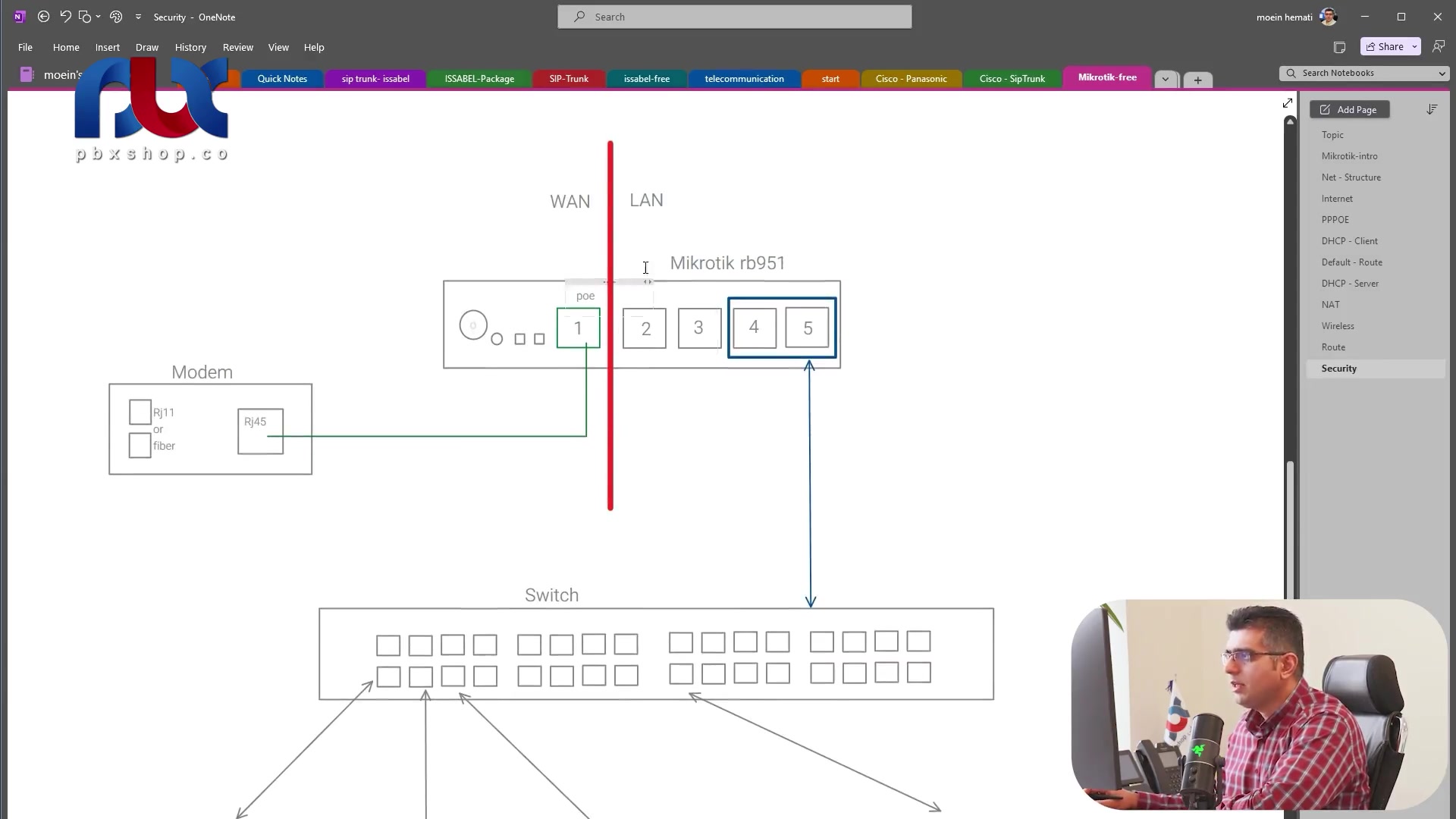Click the top Search input field

[x=734, y=17]
